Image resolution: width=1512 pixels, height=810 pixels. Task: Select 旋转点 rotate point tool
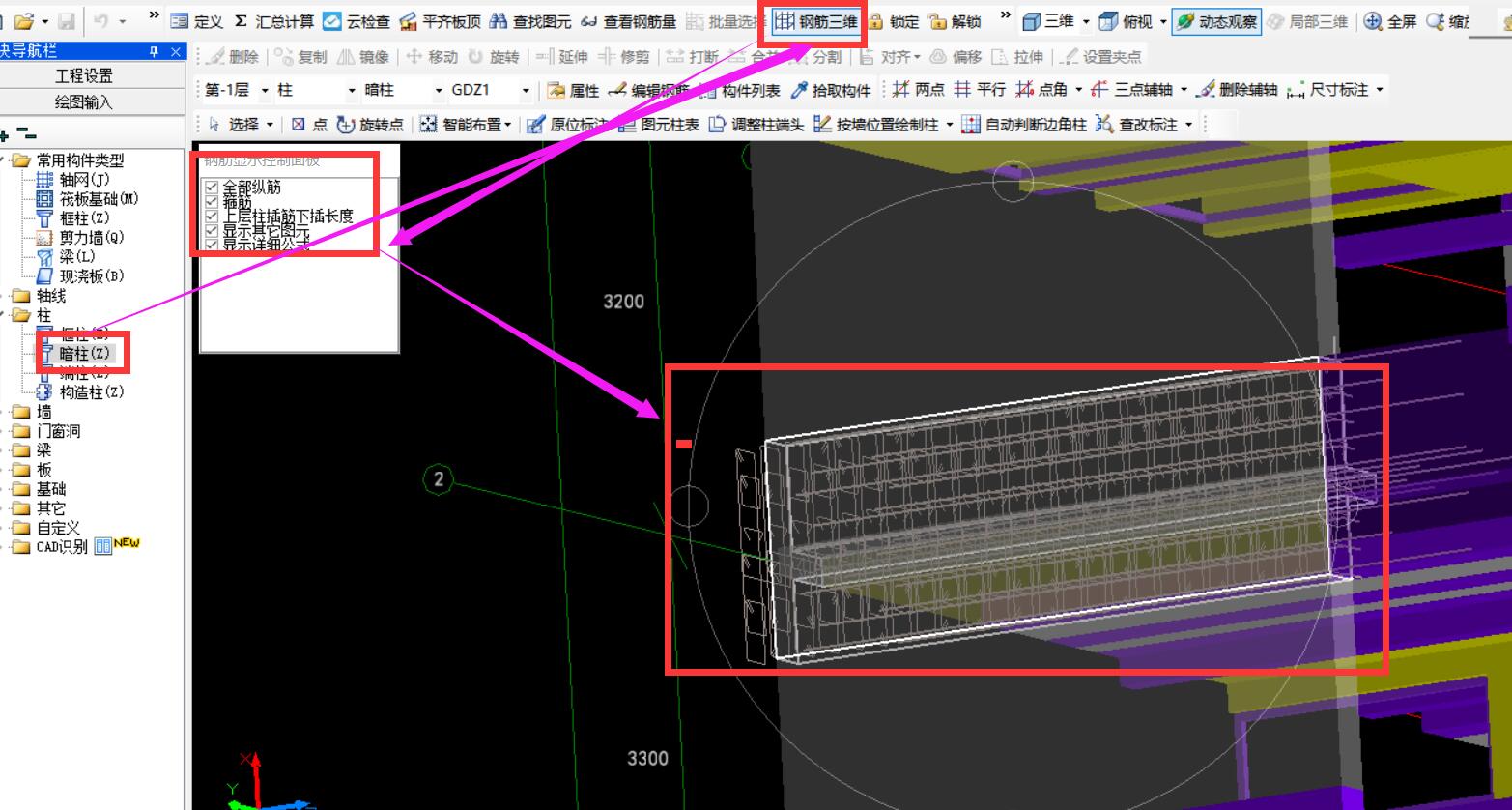pos(370,125)
